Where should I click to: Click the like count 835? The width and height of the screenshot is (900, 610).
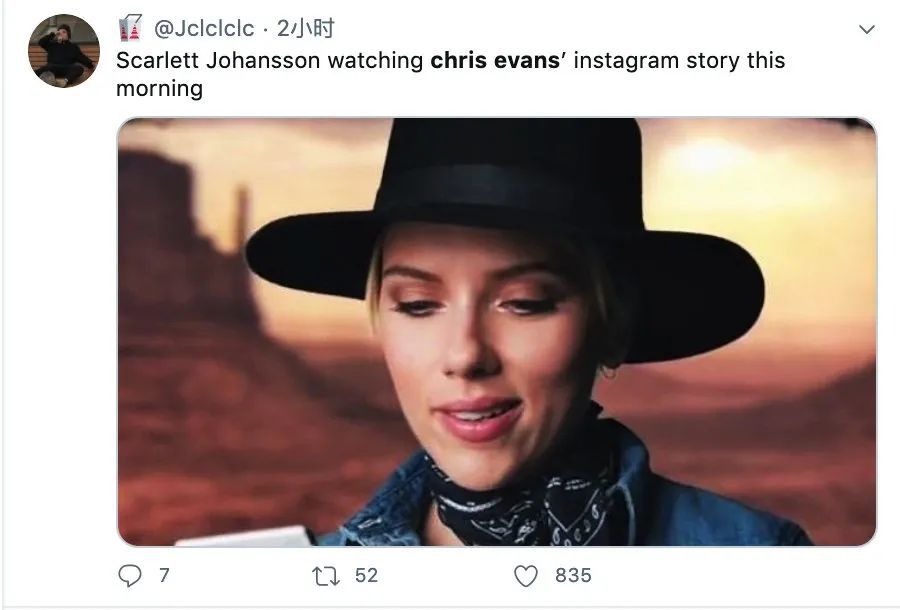tap(573, 575)
